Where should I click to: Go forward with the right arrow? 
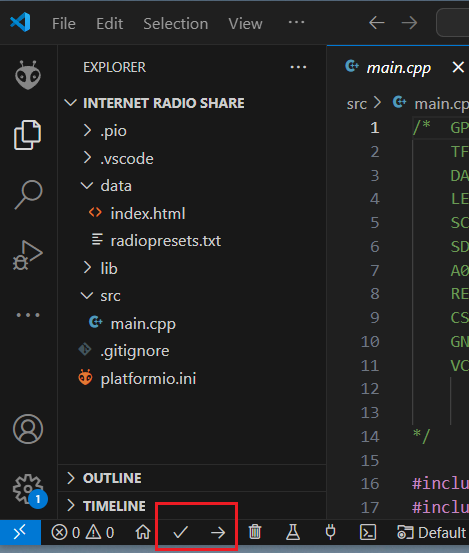point(409,23)
